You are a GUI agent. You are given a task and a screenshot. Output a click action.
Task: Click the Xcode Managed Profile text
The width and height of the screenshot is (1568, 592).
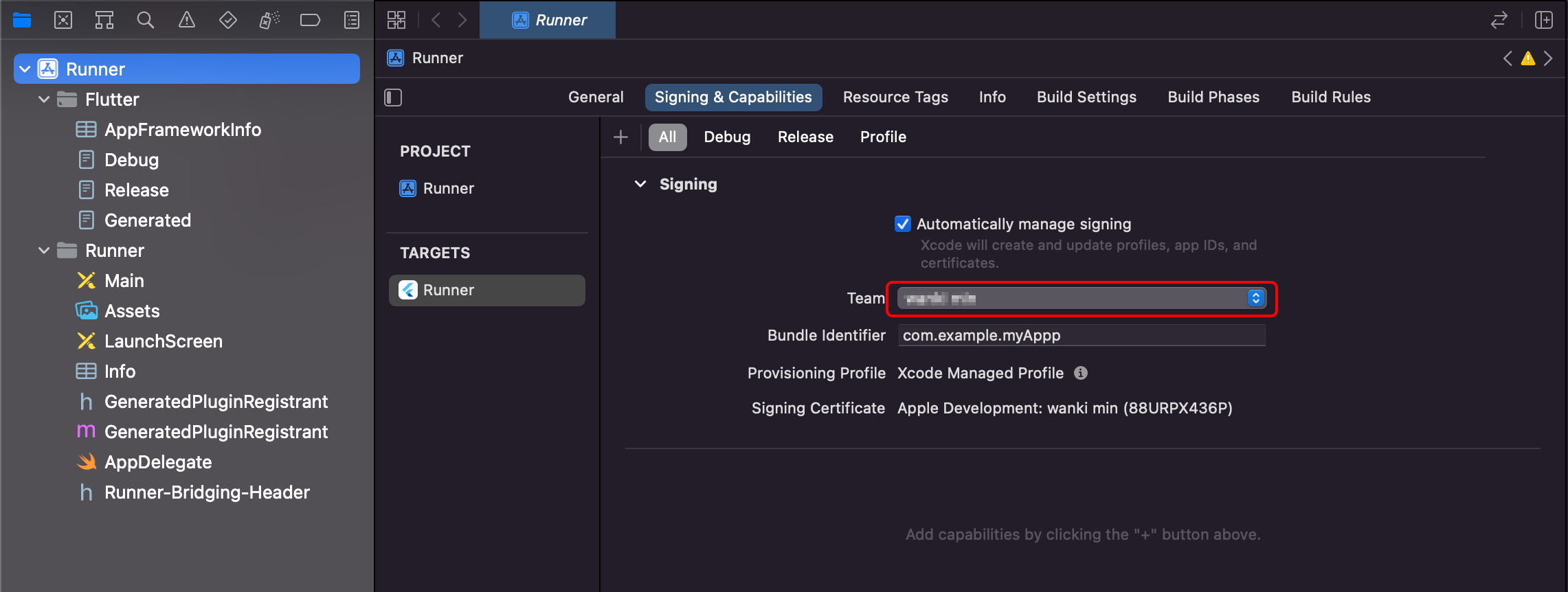981,373
